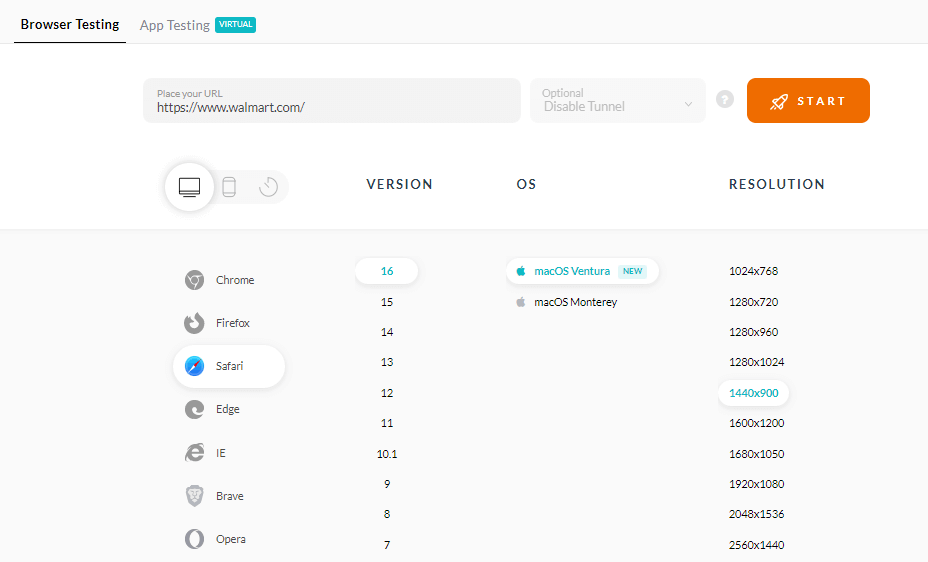Select the Opera browser icon
Viewport: 928px width, 562px height.
(x=195, y=539)
